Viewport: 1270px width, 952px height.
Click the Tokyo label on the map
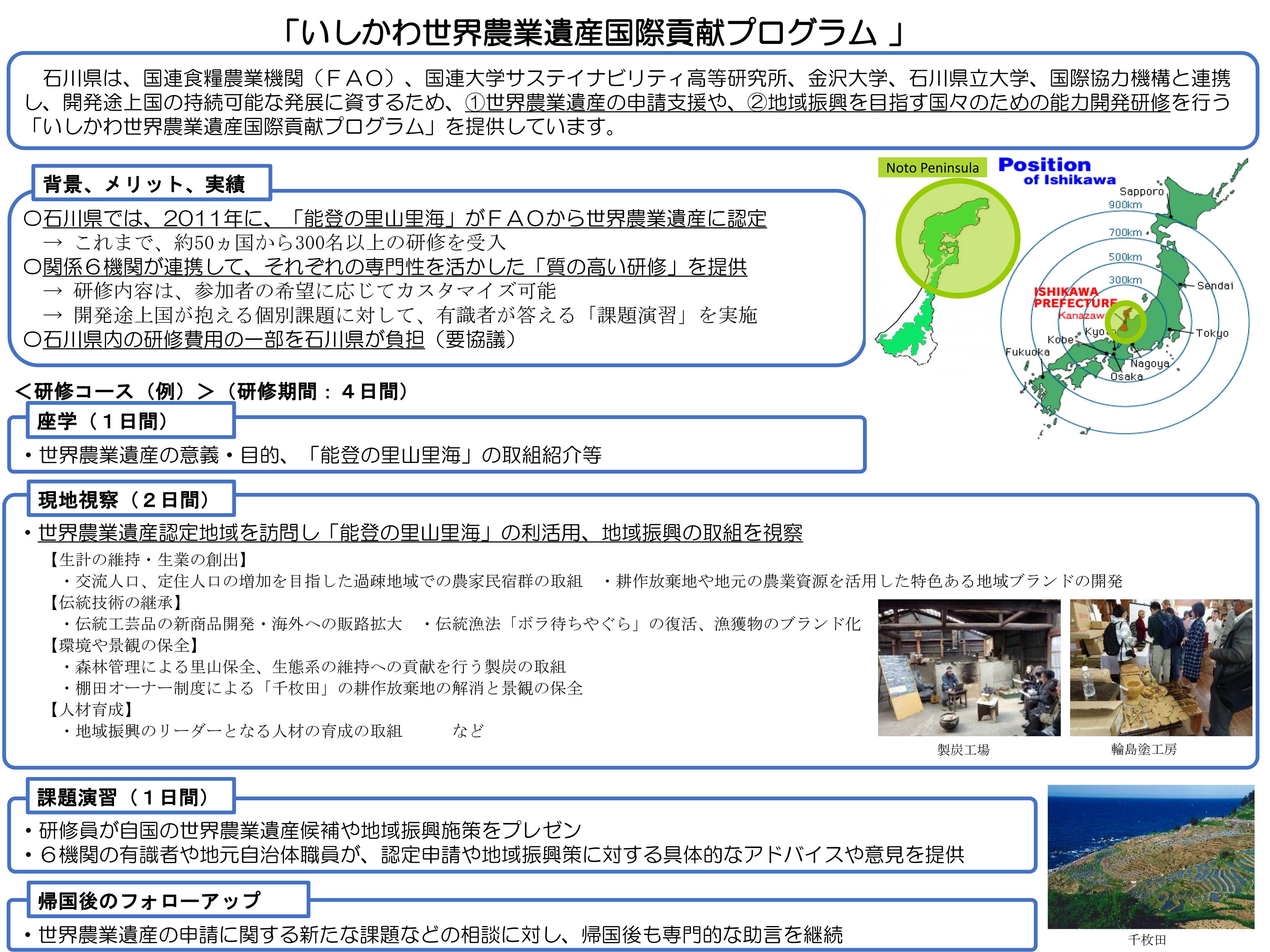pyautogui.click(x=1212, y=333)
